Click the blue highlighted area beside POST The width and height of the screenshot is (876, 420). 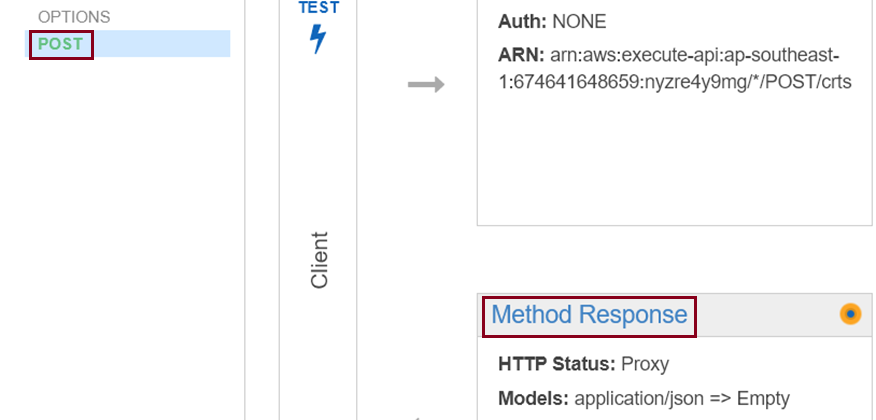162,44
